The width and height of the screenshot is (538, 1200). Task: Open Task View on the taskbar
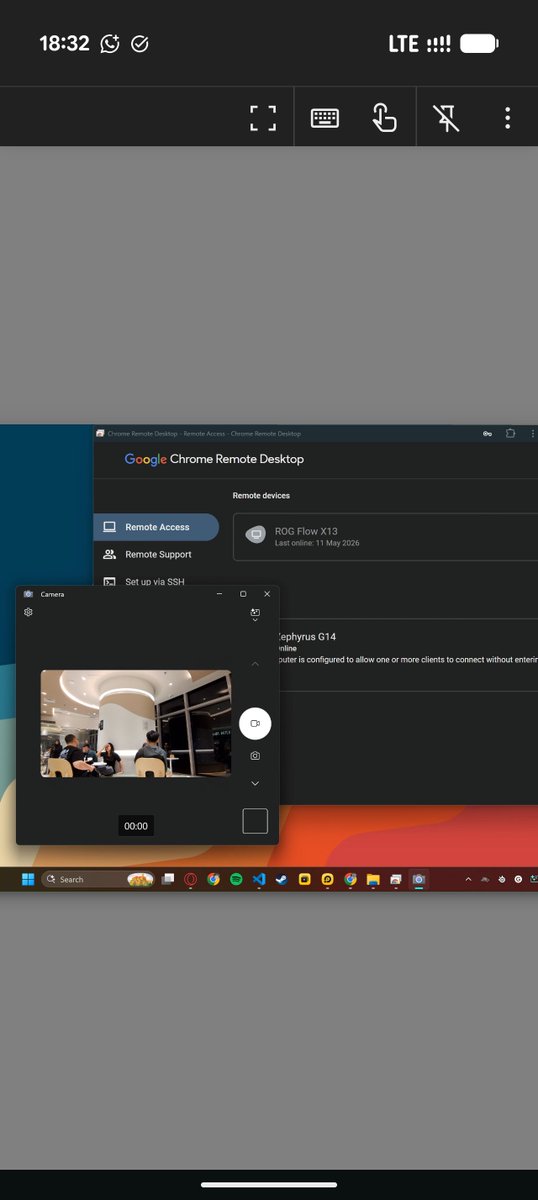point(169,879)
